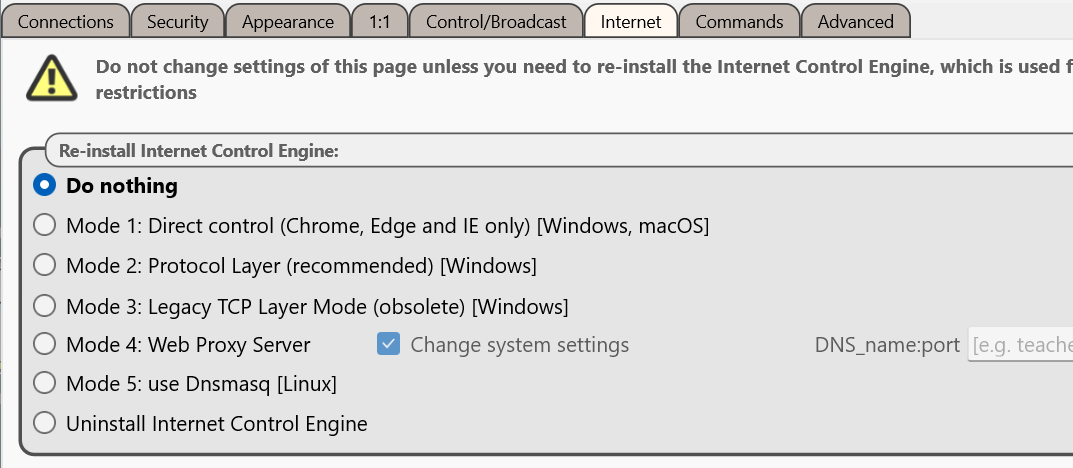1073x468 pixels.
Task: Click the DNS_name:port input field
Action: point(1020,345)
